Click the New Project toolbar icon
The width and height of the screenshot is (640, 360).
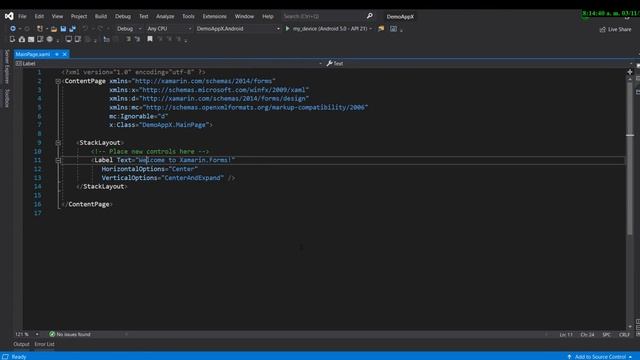40,29
